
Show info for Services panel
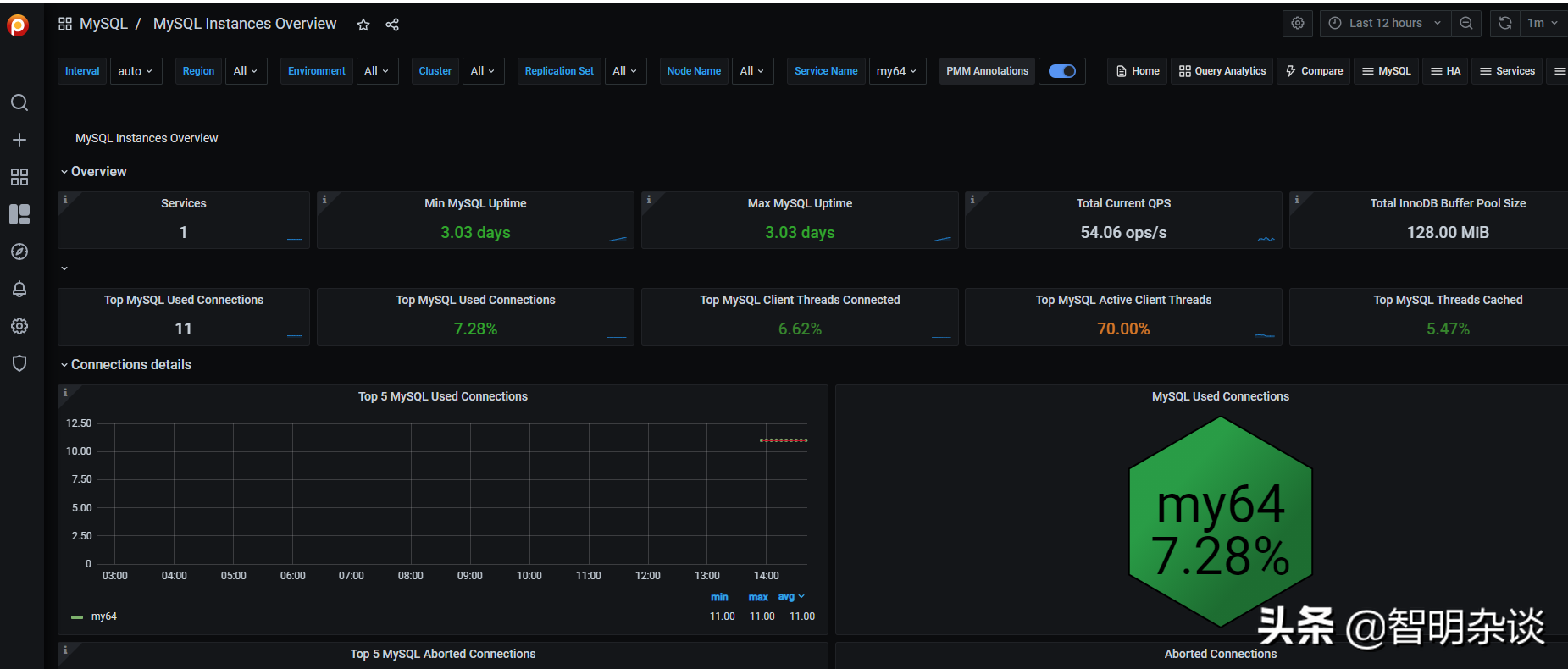65,199
